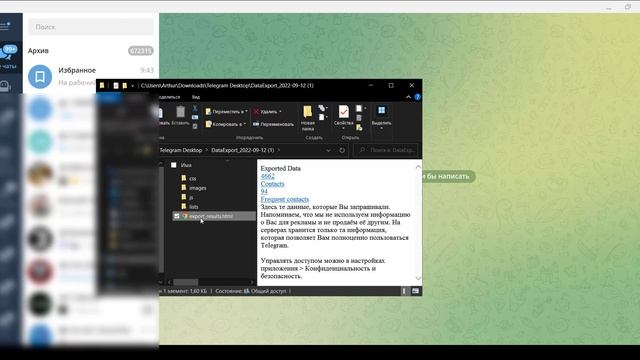The image size is (640, 360).
Task: Click the DataExport_2022-09-12 (1) breadcrumb
Action: click(x=242, y=150)
